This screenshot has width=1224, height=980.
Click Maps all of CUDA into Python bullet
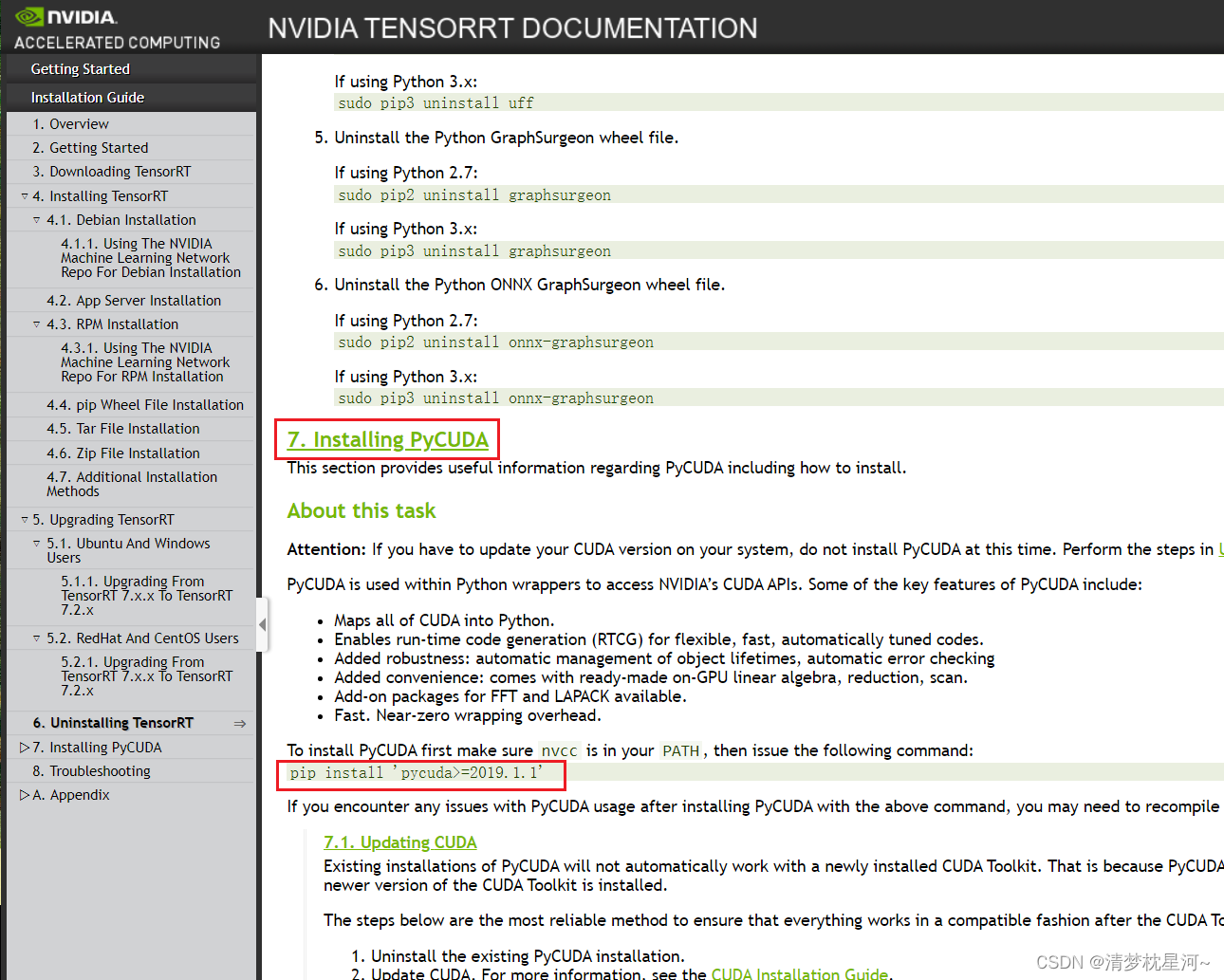click(444, 620)
